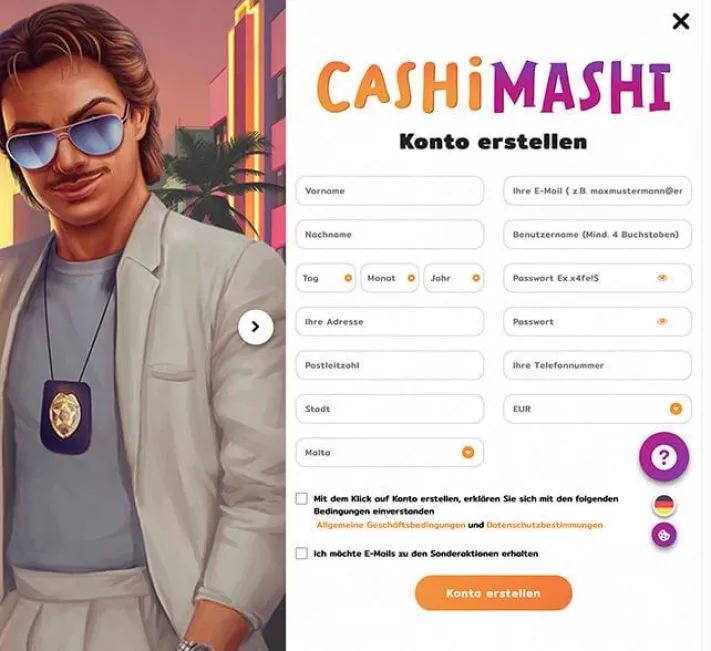
Task: Open the purple help question-mark button
Action: click(x=664, y=457)
